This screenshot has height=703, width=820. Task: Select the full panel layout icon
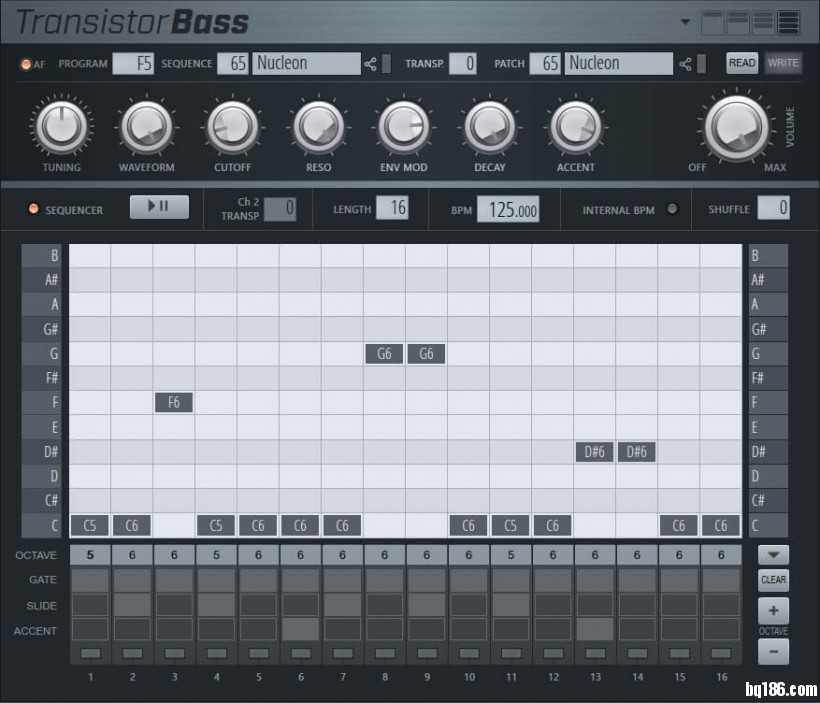pyautogui.click(x=788, y=22)
